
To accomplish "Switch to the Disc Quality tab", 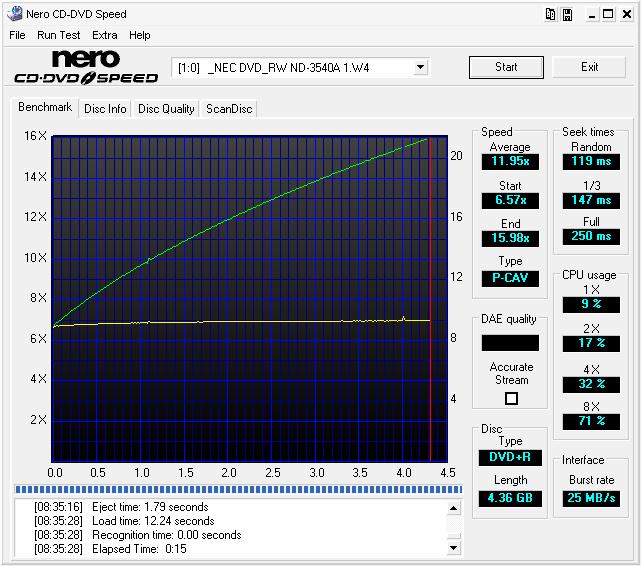I will (x=166, y=109).
